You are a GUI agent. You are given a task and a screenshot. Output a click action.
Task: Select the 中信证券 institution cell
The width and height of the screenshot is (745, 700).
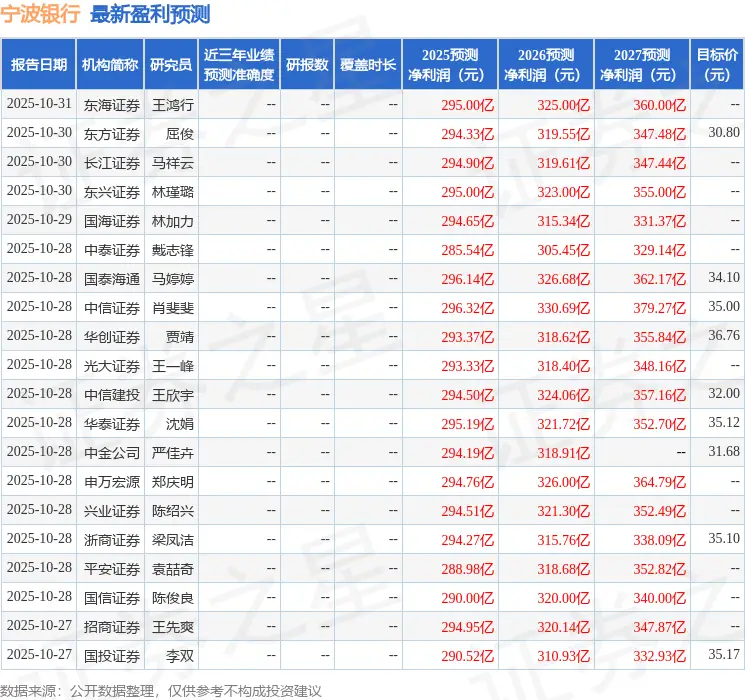tap(112, 308)
